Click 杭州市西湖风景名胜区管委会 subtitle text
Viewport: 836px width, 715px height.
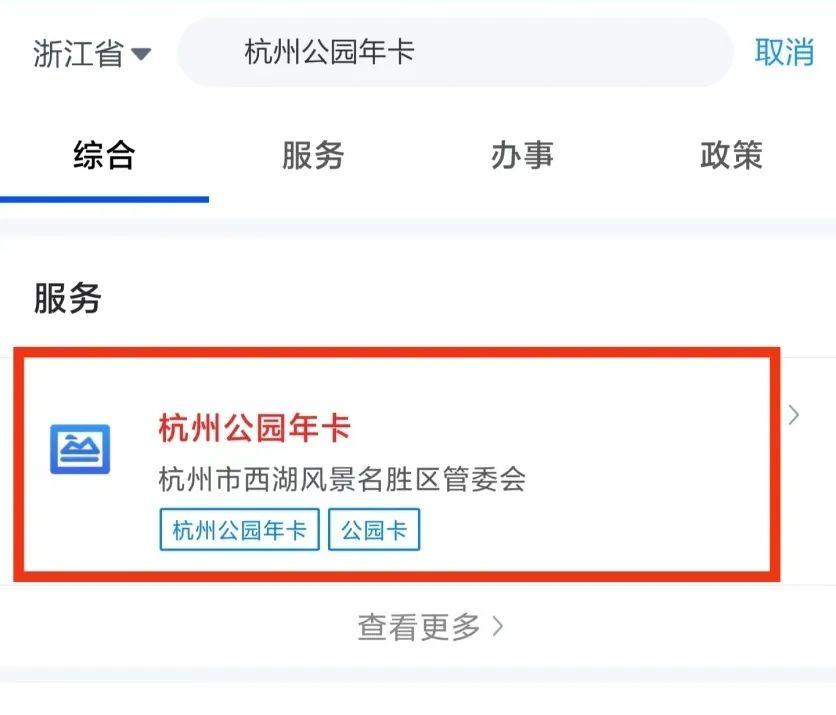[x=342, y=479]
